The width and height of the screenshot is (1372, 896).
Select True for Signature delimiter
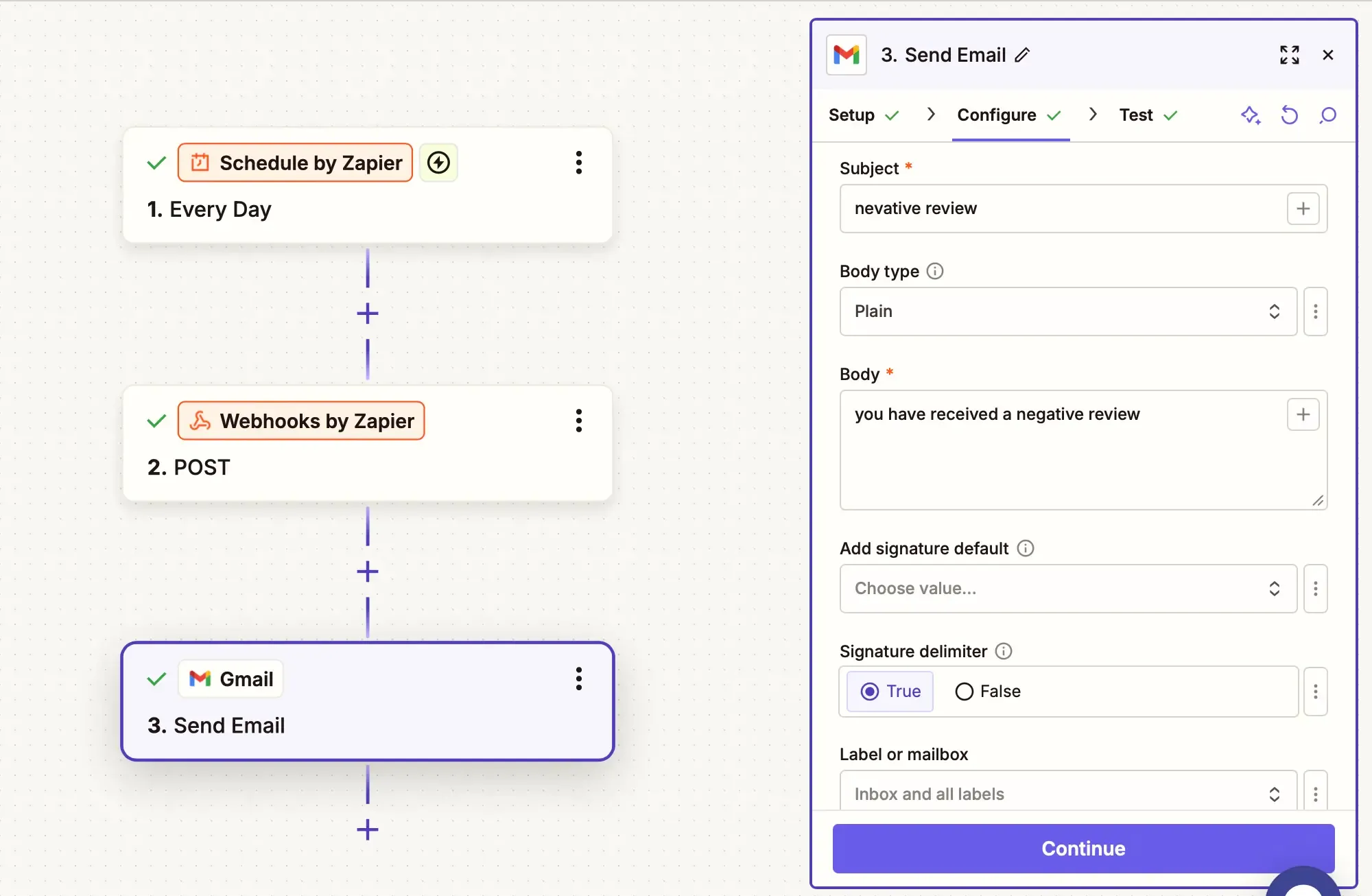890,692
